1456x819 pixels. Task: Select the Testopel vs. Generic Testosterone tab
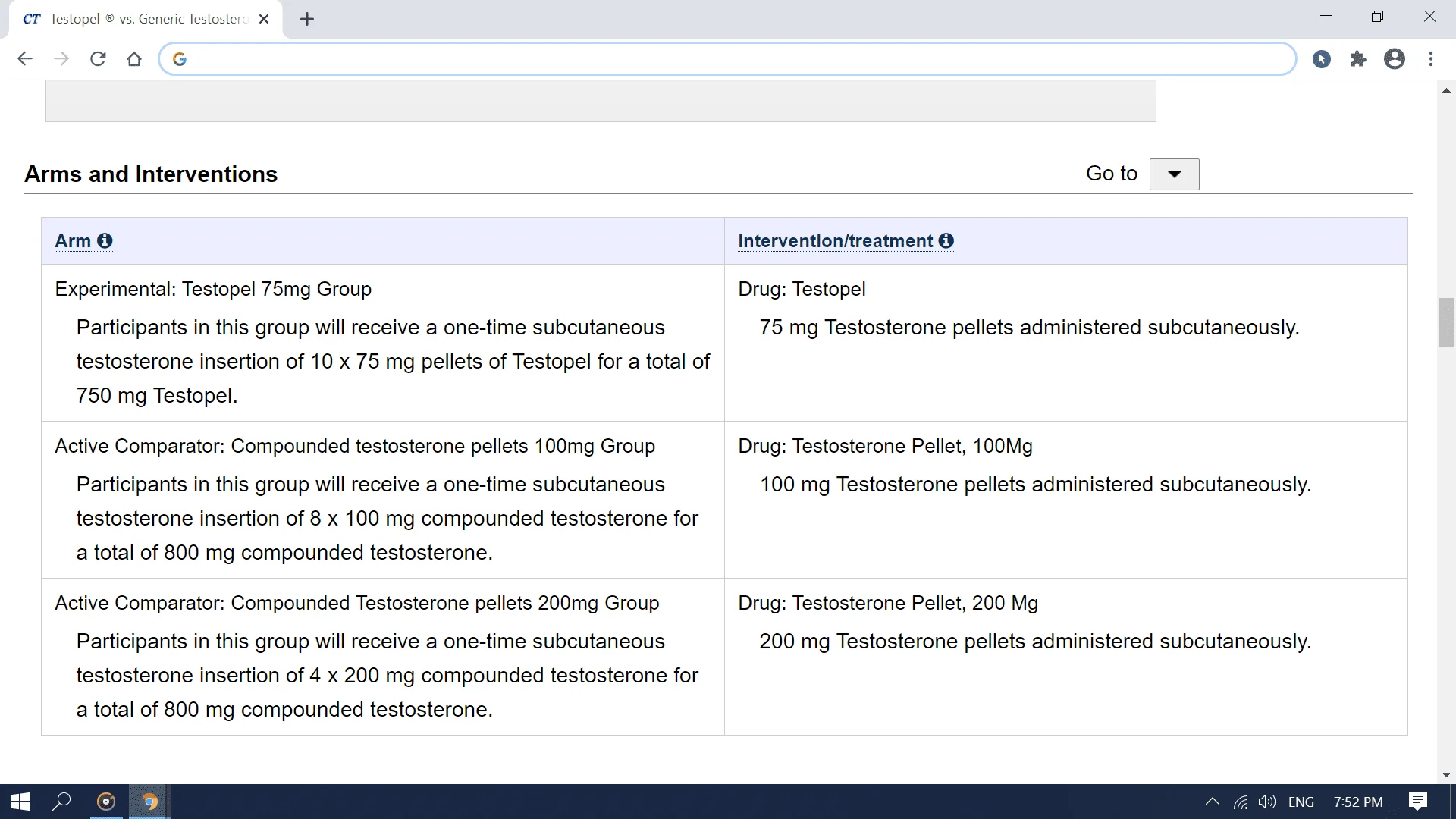[x=144, y=19]
